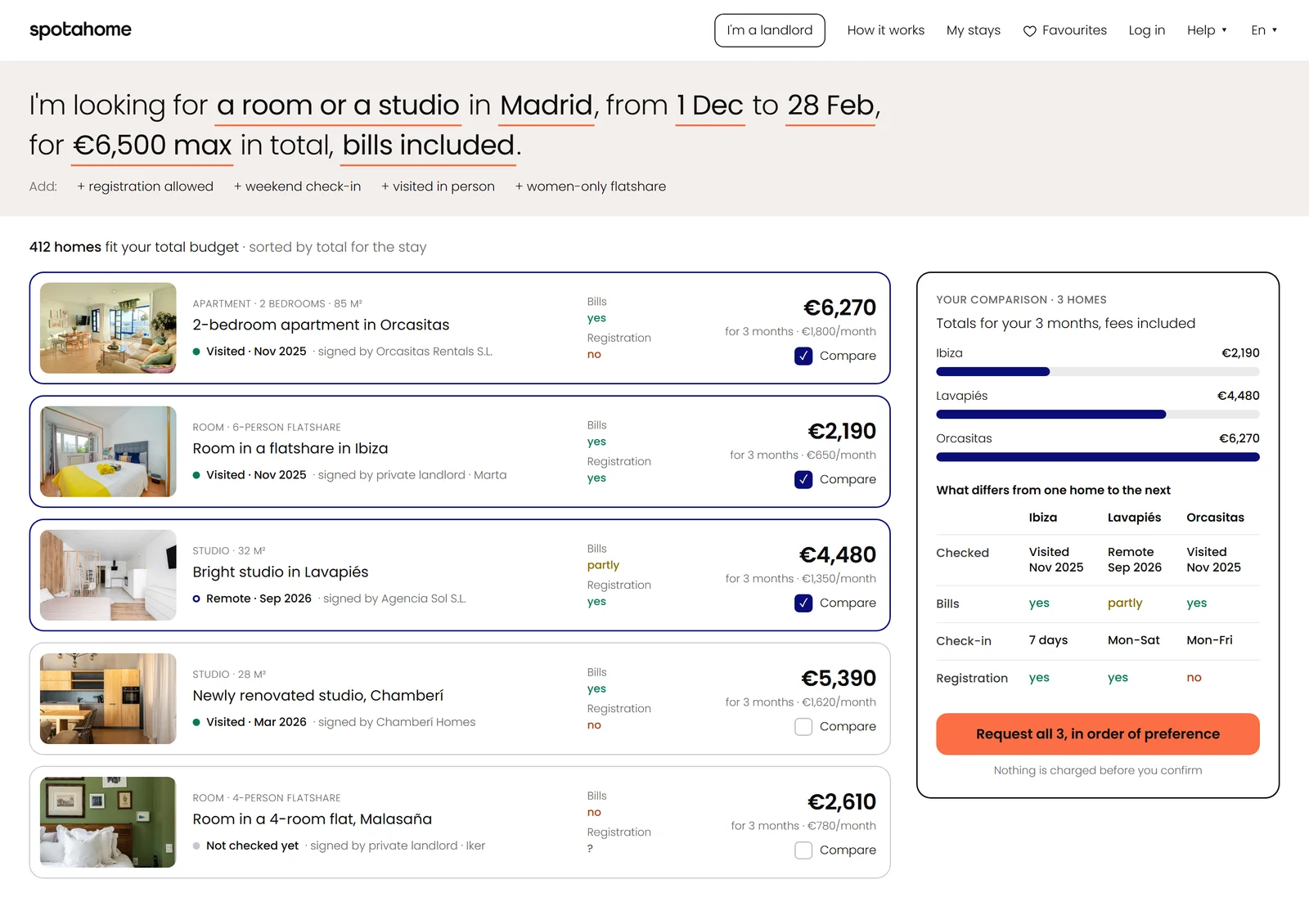The height and width of the screenshot is (924, 1309).
Task: Click the Orcasitas total bar in comparison
Action: (x=1098, y=457)
